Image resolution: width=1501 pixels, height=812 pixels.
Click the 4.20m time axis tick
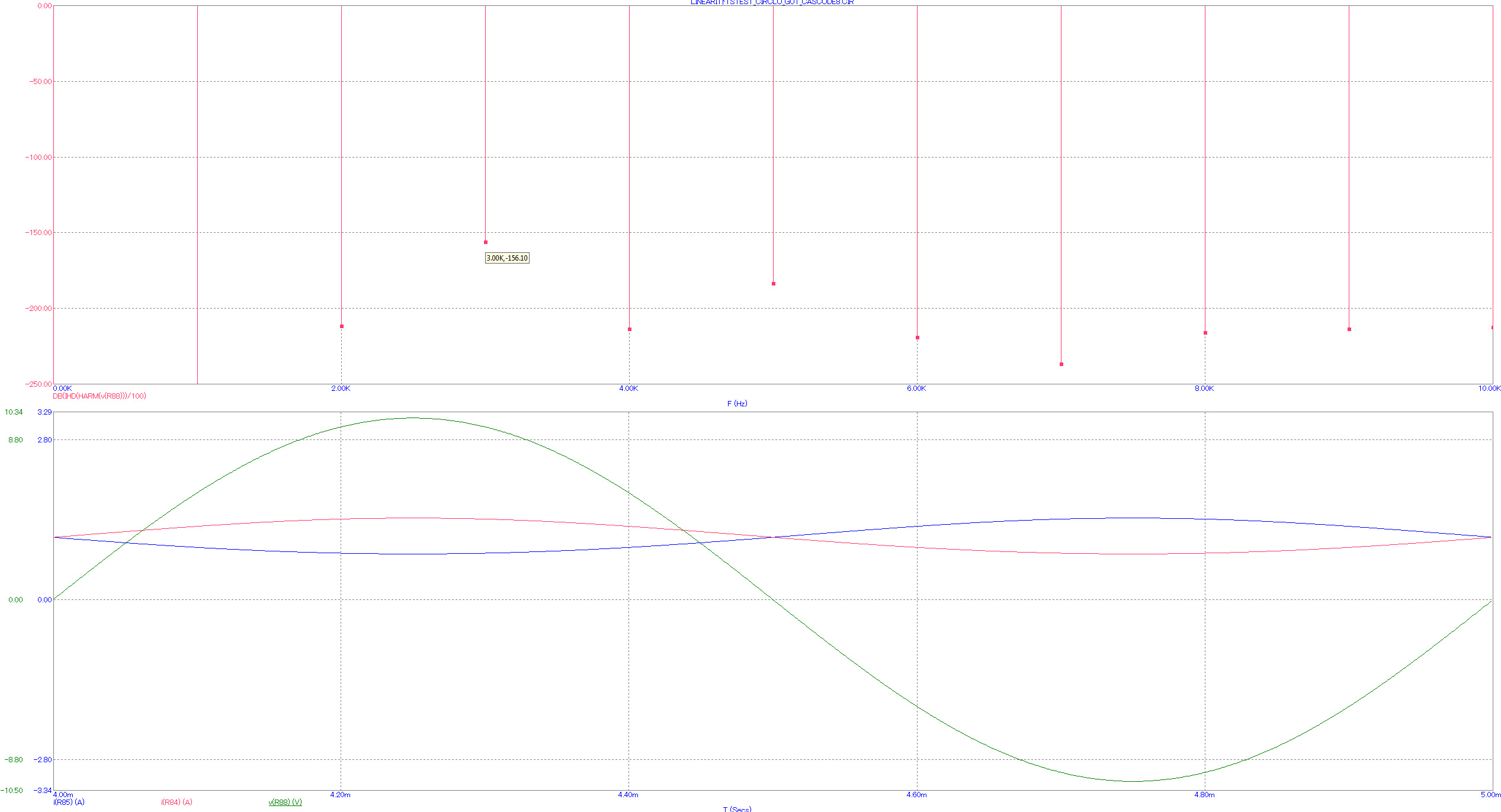[x=341, y=795]
